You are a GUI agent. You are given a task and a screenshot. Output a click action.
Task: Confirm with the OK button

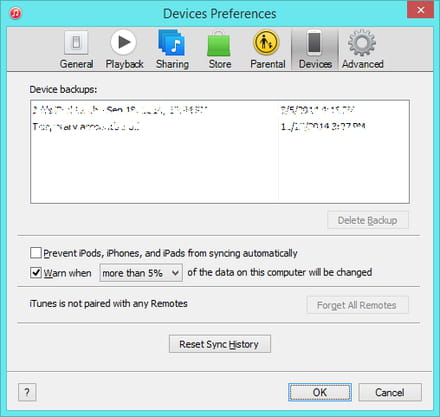320,392
